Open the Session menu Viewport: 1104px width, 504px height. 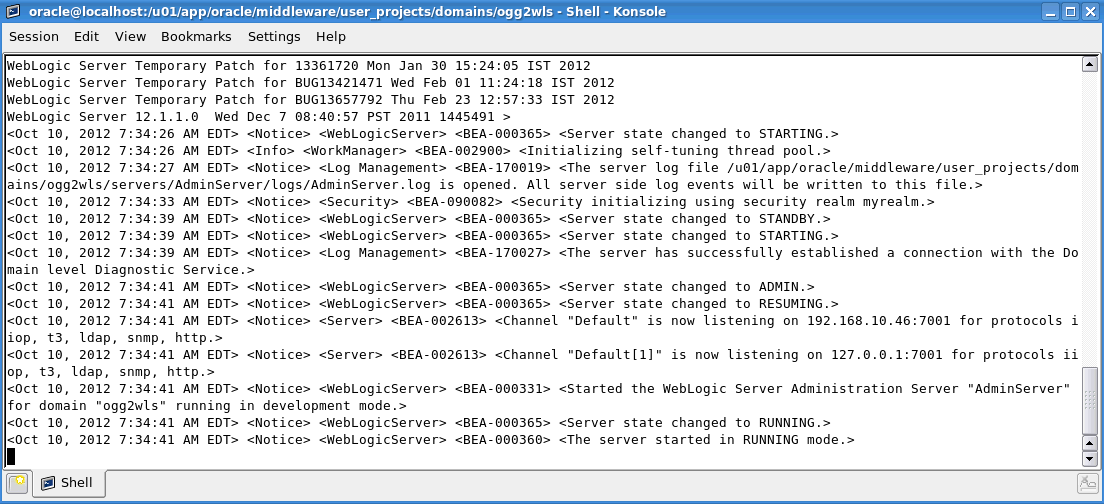click(34, 36)
